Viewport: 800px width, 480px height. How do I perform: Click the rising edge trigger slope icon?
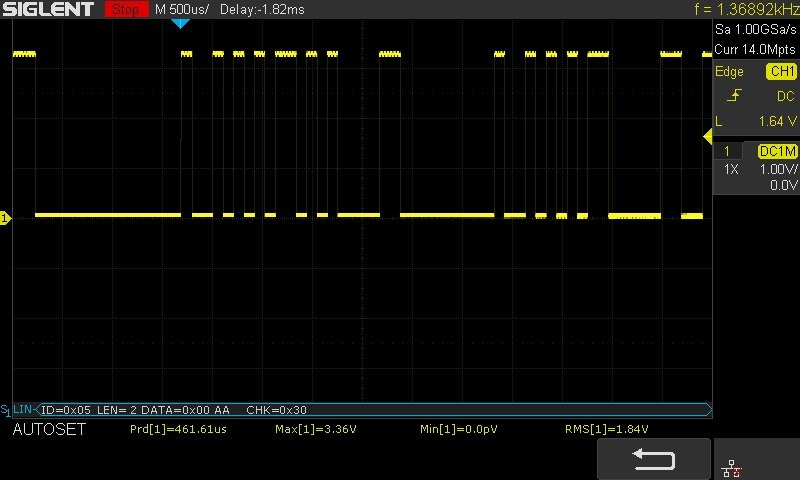point(734,96)
